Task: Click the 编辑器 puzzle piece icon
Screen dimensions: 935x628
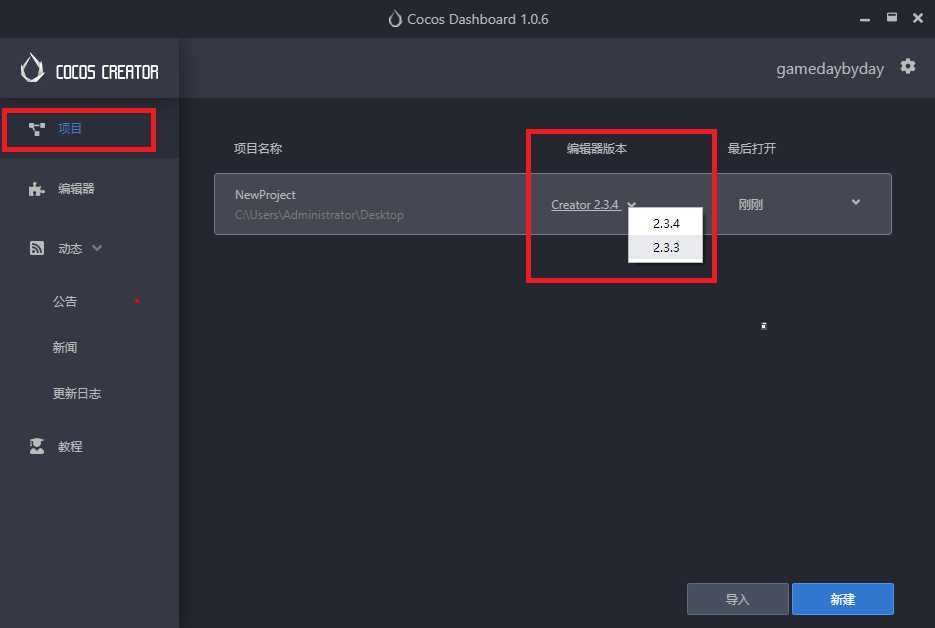Action: point(37,189)
